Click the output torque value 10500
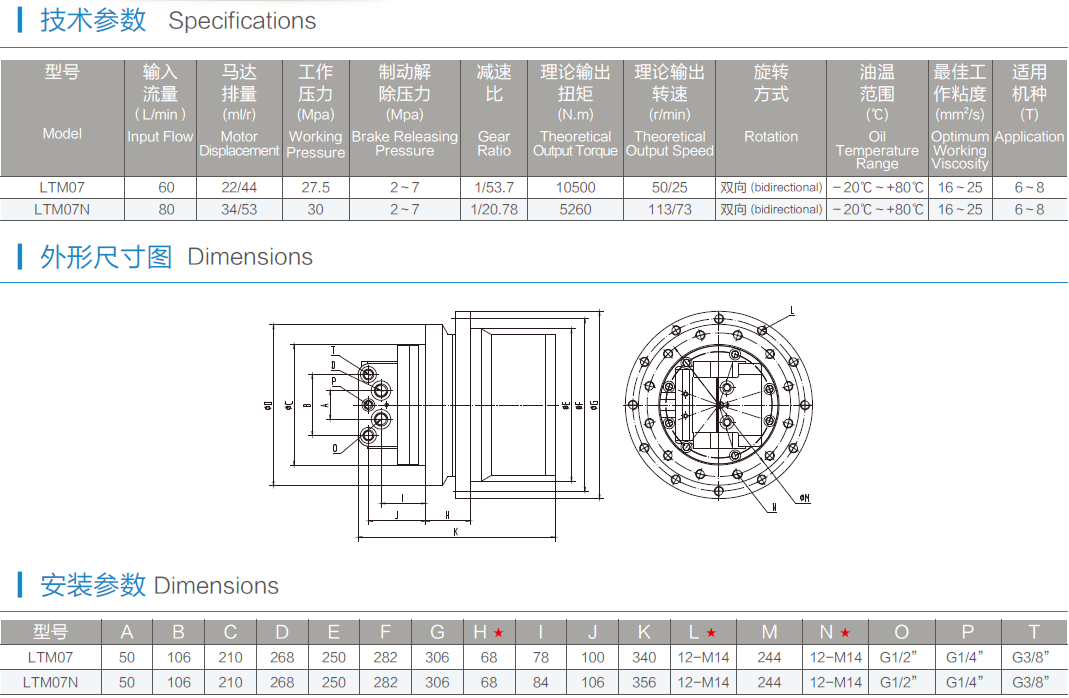 (575, 187)
